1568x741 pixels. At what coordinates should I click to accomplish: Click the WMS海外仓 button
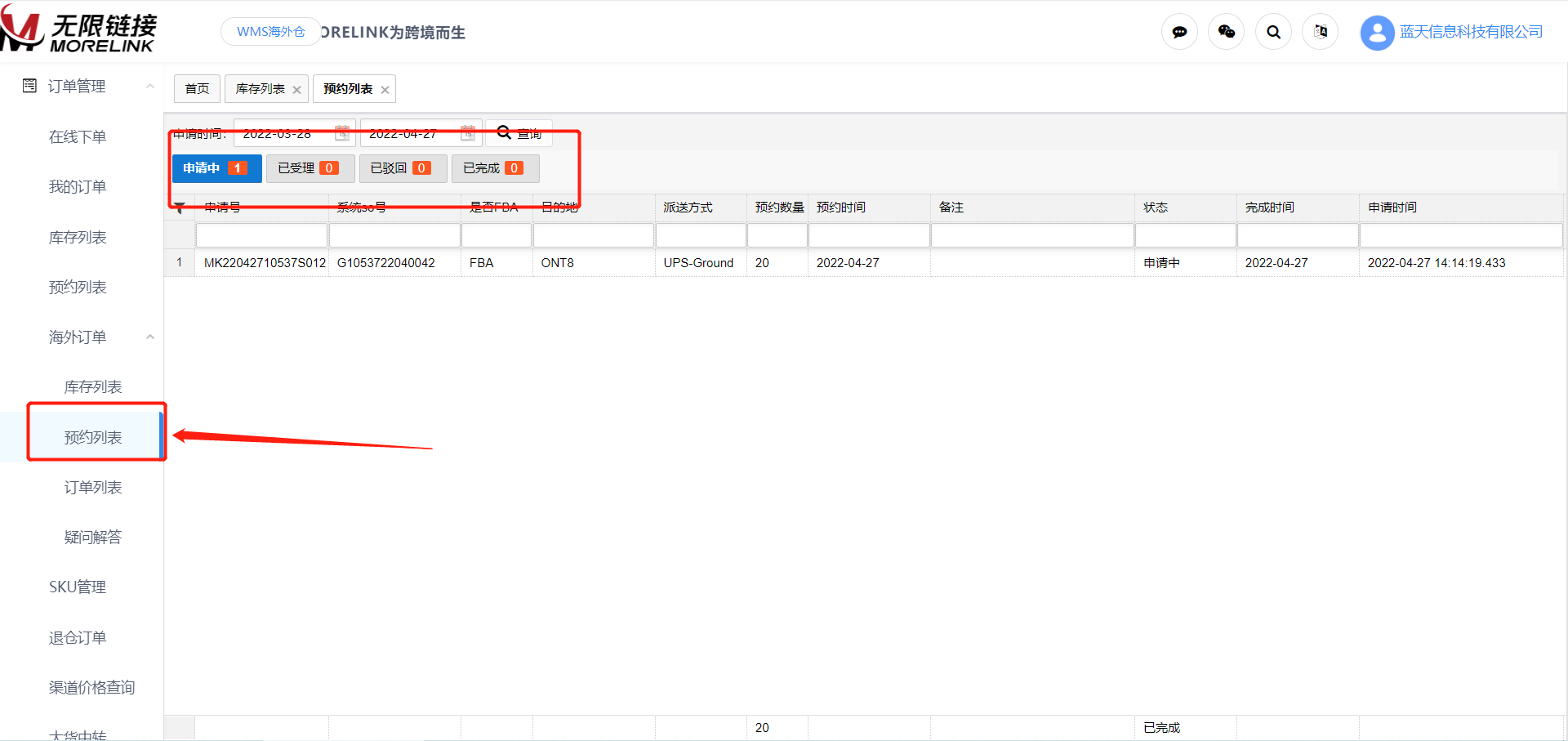point(270,32)
